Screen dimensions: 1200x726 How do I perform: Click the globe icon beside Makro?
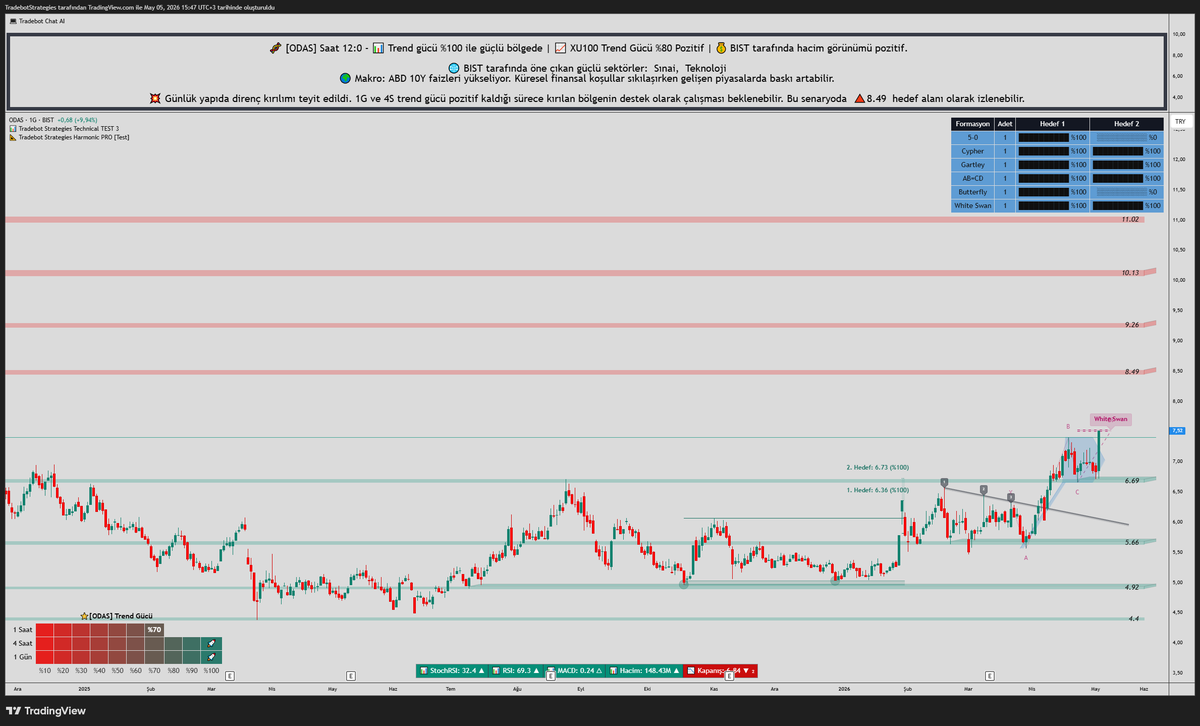pyautogui.click(x=345, y=78)
